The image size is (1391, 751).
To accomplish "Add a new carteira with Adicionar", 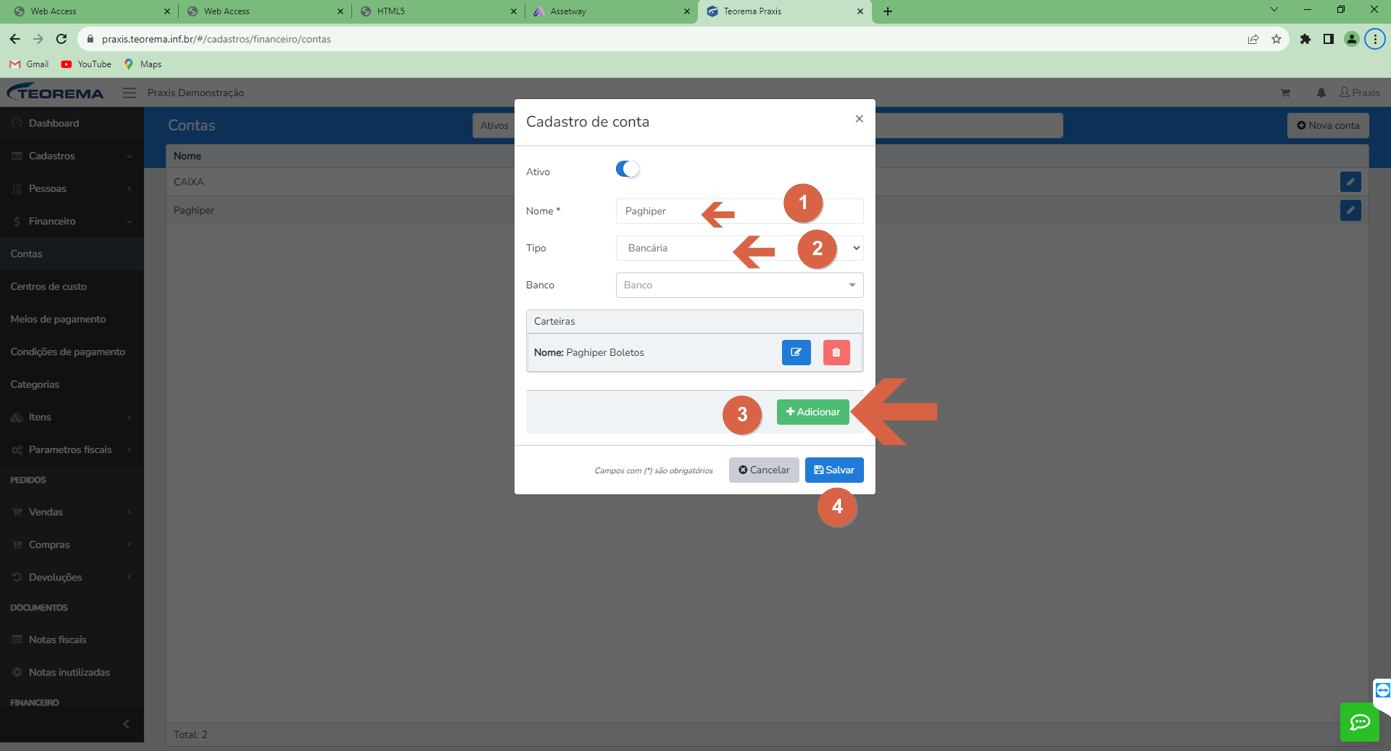I will (813, 412).
